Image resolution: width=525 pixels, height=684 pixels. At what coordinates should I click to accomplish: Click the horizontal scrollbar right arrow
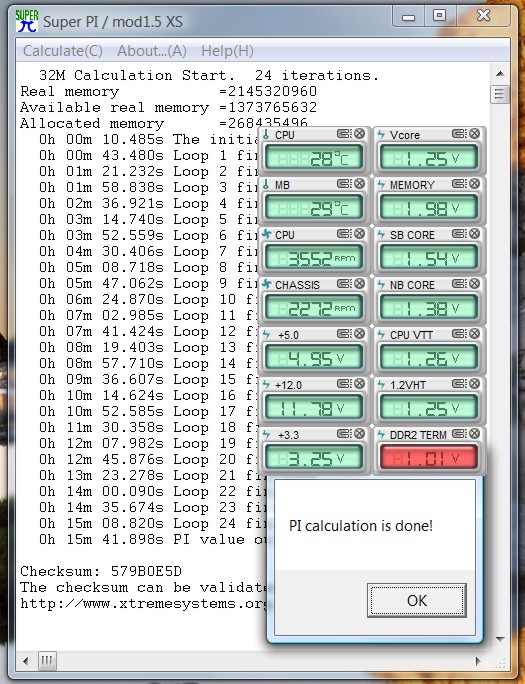(x=478, y=661)
